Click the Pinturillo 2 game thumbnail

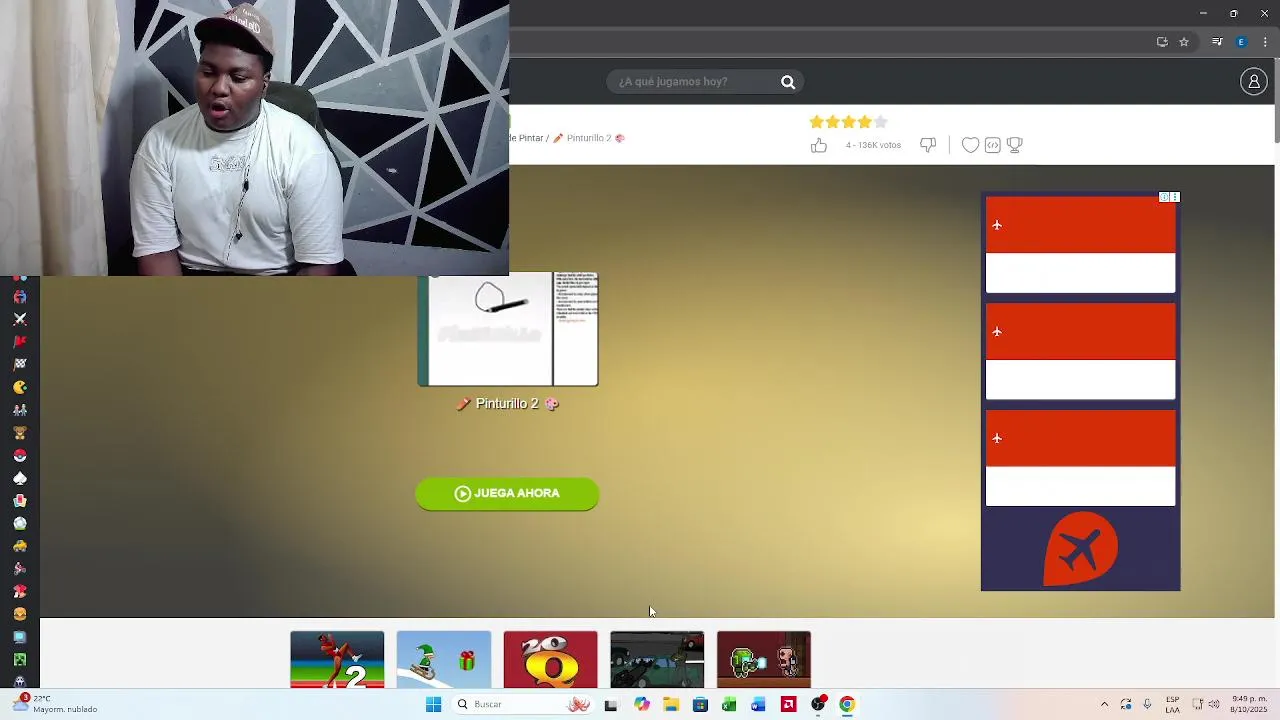click(x=508, y=329)
